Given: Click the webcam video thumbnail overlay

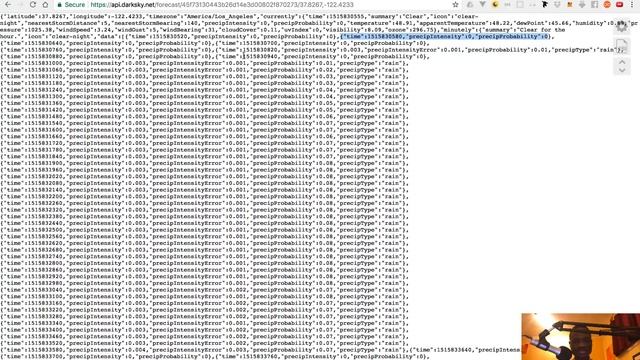Looking at the screenshot, I should click(x=580, y=337).
